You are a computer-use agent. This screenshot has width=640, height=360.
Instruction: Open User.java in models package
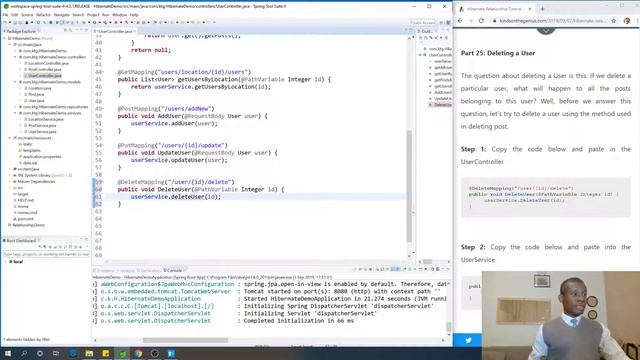[x=34, y=100]
